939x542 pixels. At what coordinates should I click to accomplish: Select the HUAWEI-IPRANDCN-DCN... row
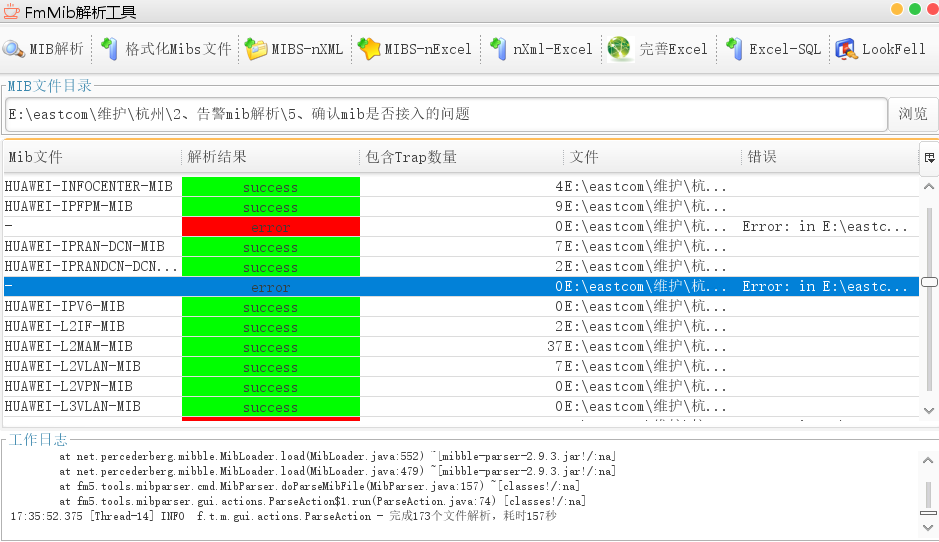tap(461, 267)
